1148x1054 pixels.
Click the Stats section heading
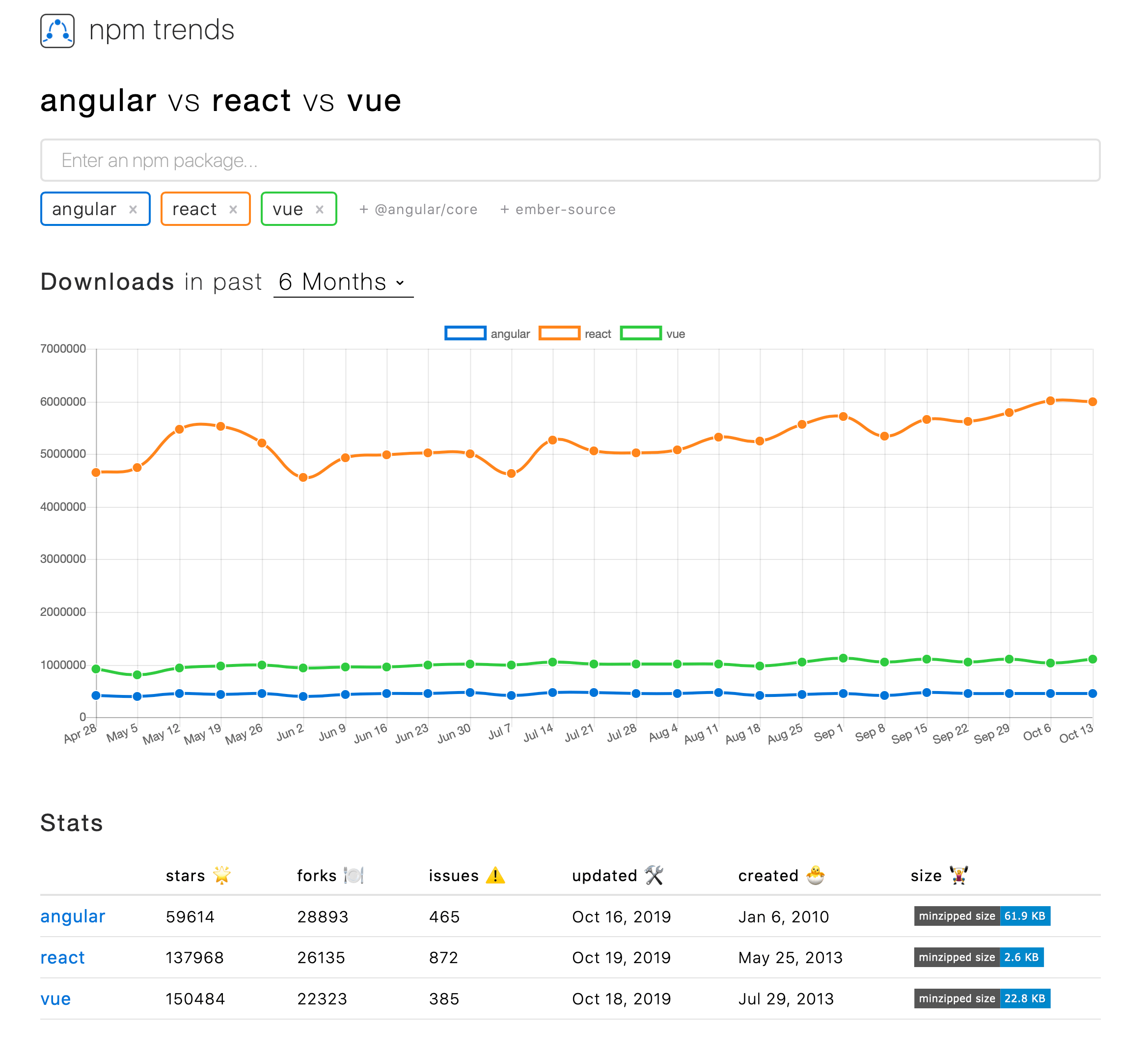coord(72,823)
